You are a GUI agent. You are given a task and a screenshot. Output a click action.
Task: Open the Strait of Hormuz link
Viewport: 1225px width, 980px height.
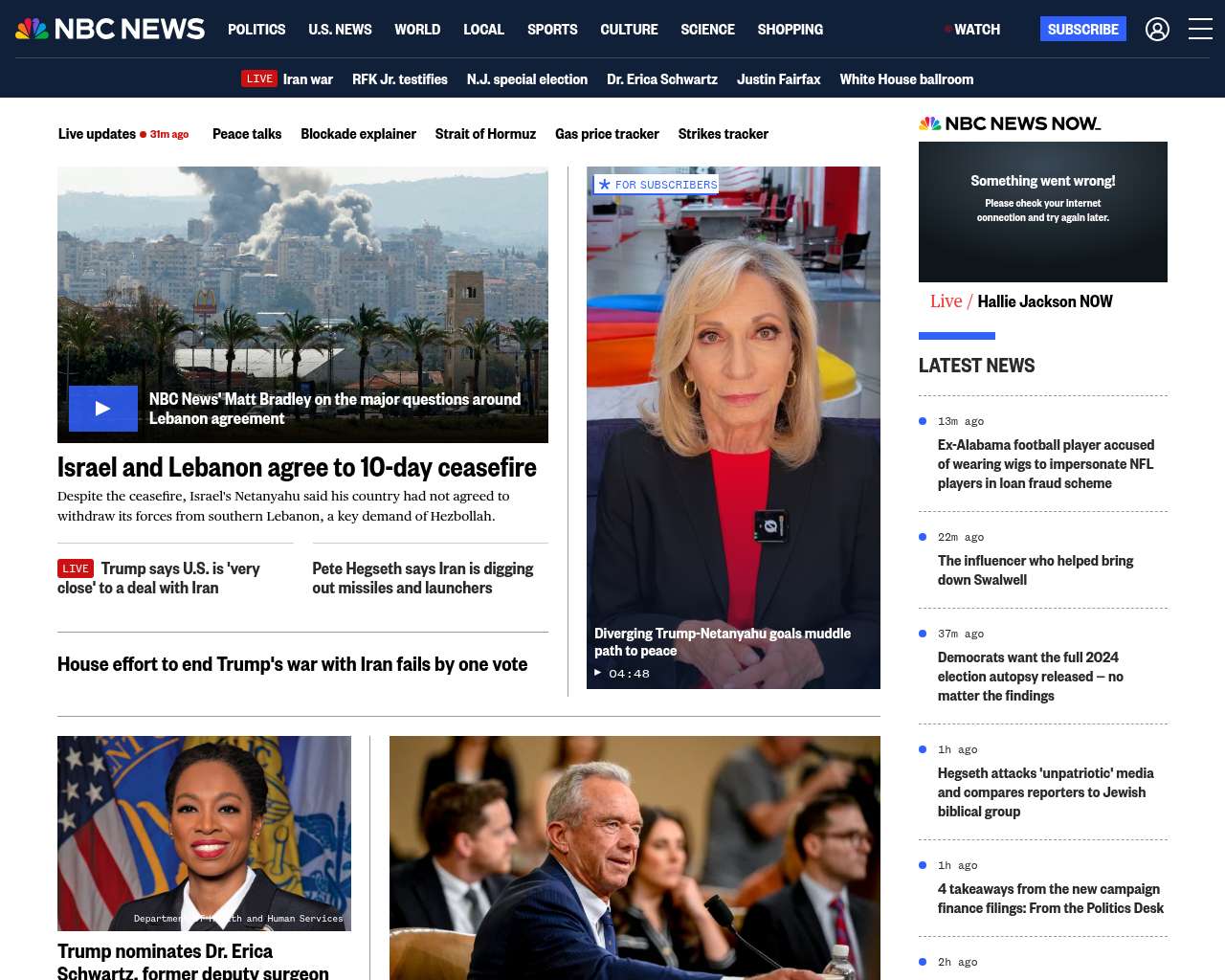point(485,134)
